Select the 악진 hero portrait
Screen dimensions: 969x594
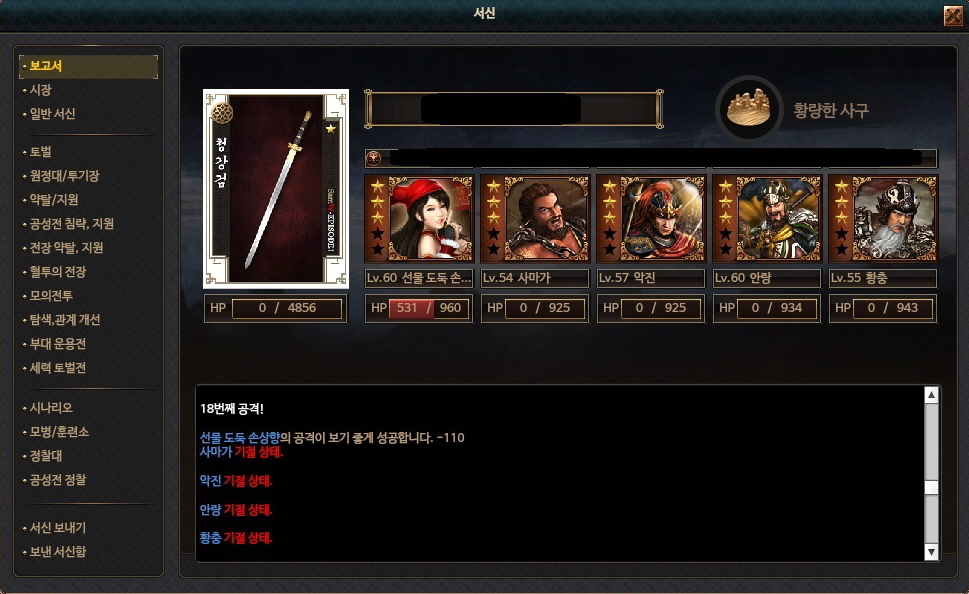pyautogui.click(x=651, y=218)
